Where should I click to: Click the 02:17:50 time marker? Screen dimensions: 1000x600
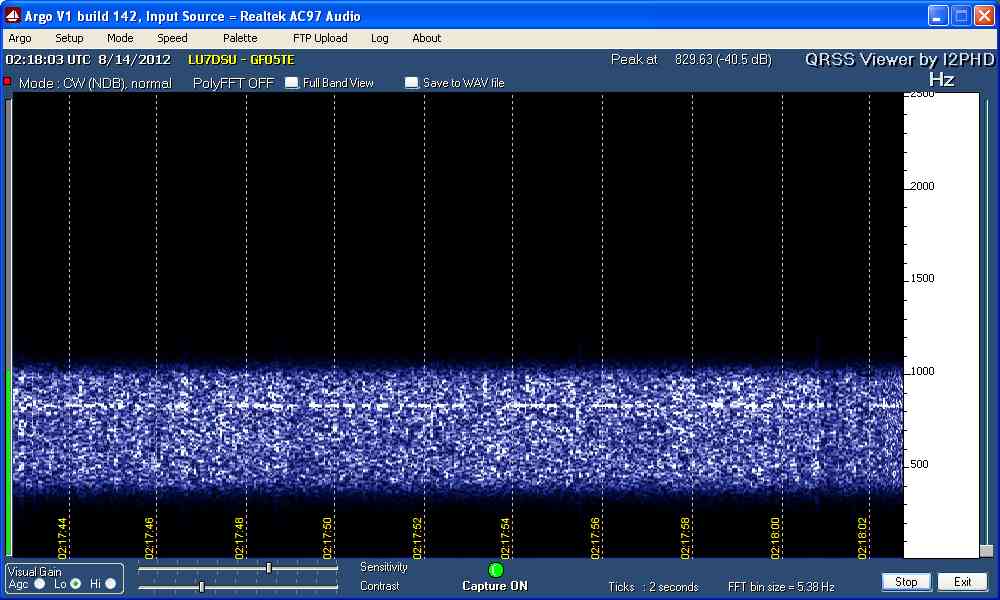pyautogui.click(x=327, y=538)
